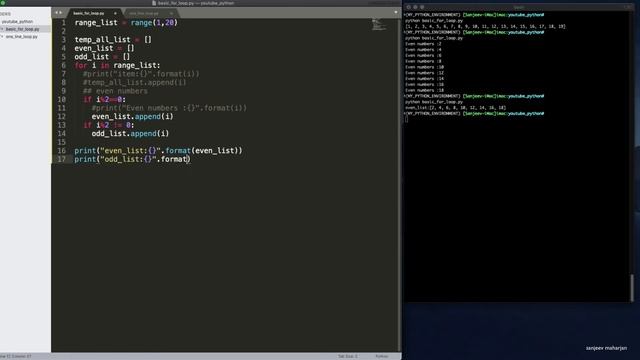Open basic_for_loop.py in the sidebar

tap(22, 29)
